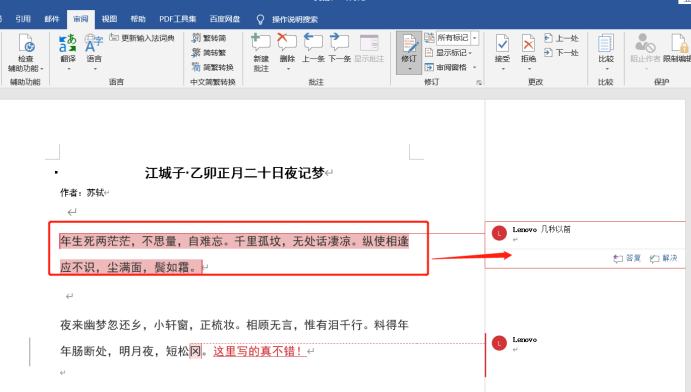Convert text with 繁转简
The height and width of the screenshot is (392, 691).
coord(209,38)
